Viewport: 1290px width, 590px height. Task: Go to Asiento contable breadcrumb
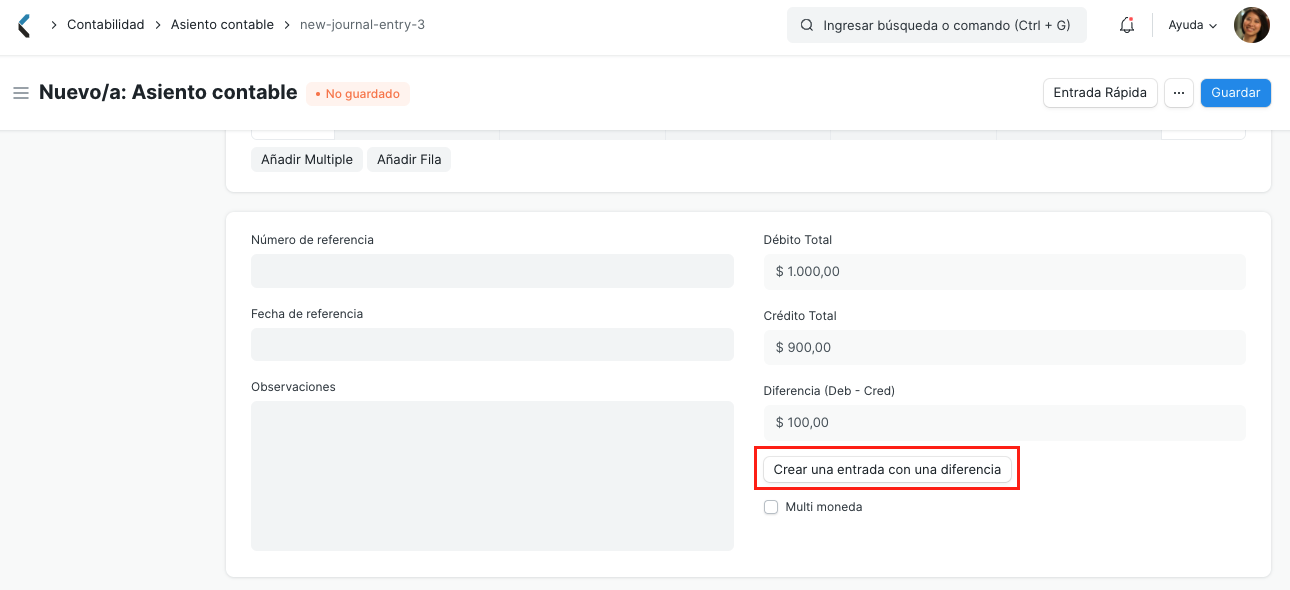(222, 25)
